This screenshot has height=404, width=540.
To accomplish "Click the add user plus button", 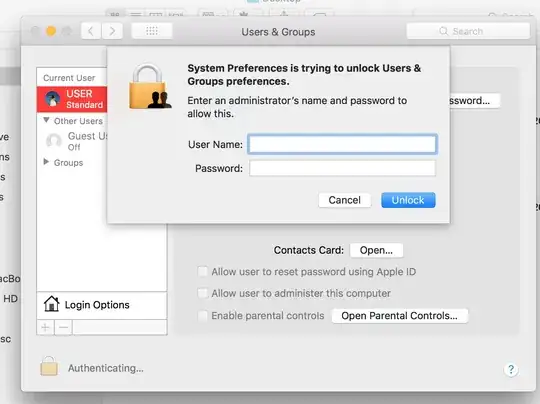I will [x=45, y=327].
